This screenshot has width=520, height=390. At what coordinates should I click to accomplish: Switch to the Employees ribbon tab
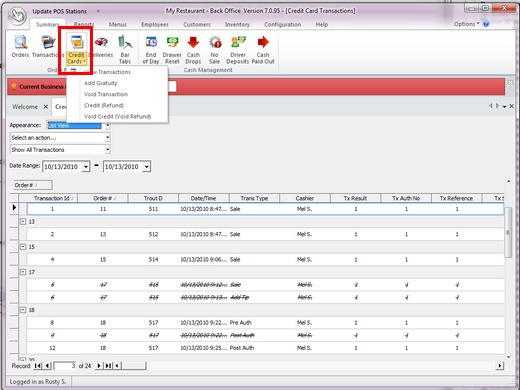[155, 24]
